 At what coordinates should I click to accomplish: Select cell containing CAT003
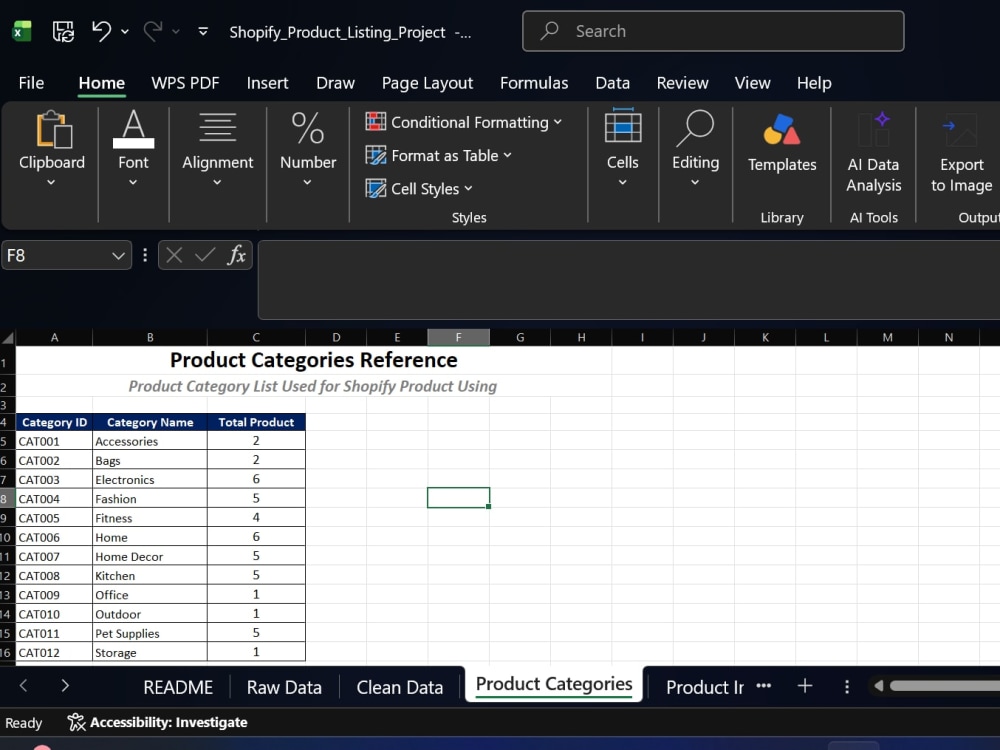[x=54, y=479]
